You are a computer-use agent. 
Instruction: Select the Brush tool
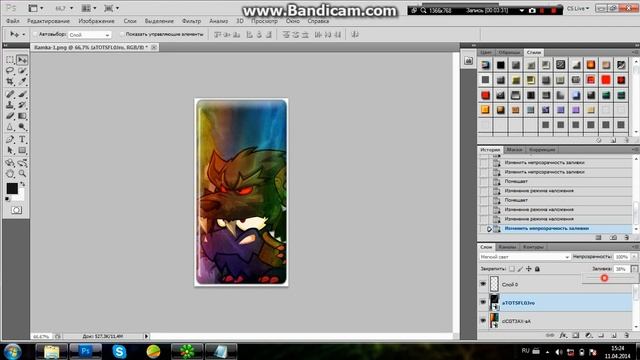click(x=22, y=94)
